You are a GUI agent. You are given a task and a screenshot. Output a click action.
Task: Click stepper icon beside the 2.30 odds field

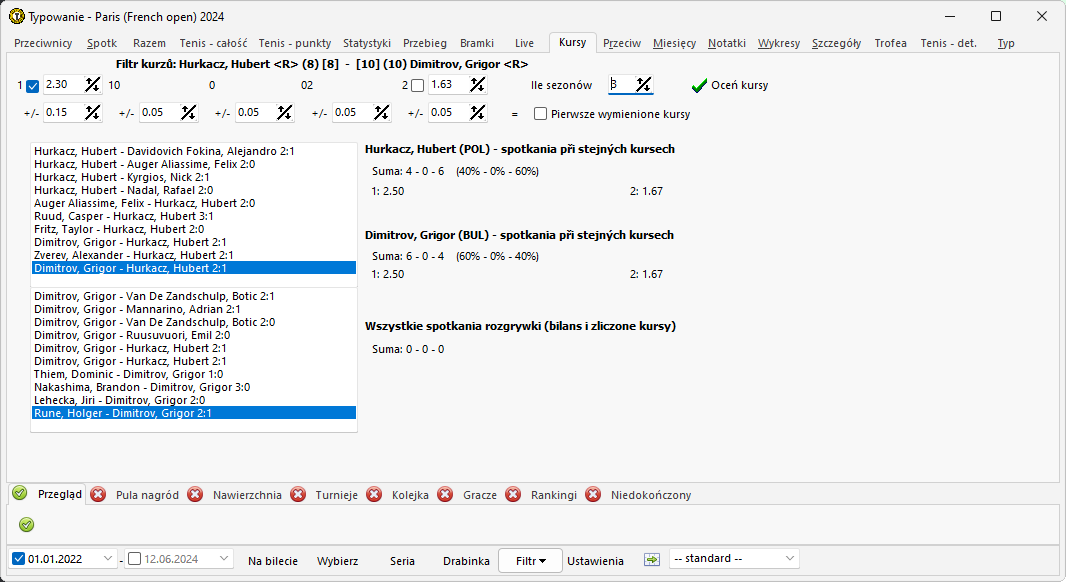point(93,85)
